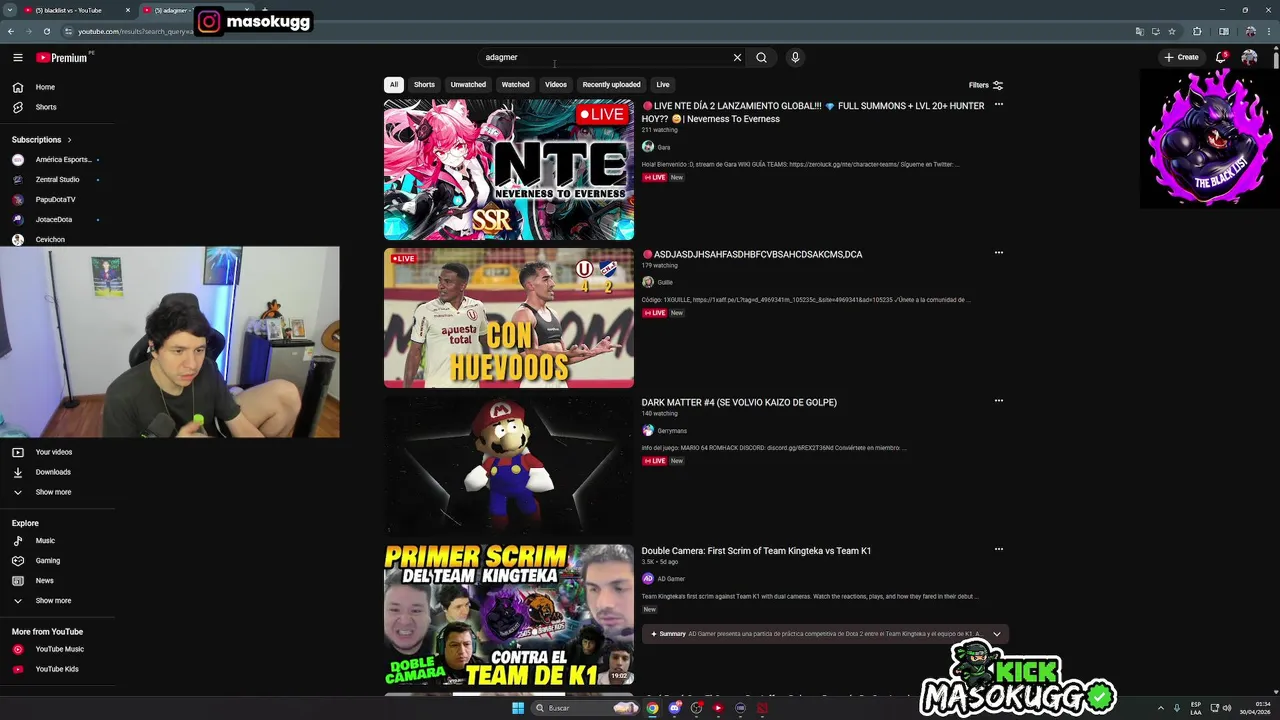Open search Filters
The image size is (1280, 720).
(985, 85)
